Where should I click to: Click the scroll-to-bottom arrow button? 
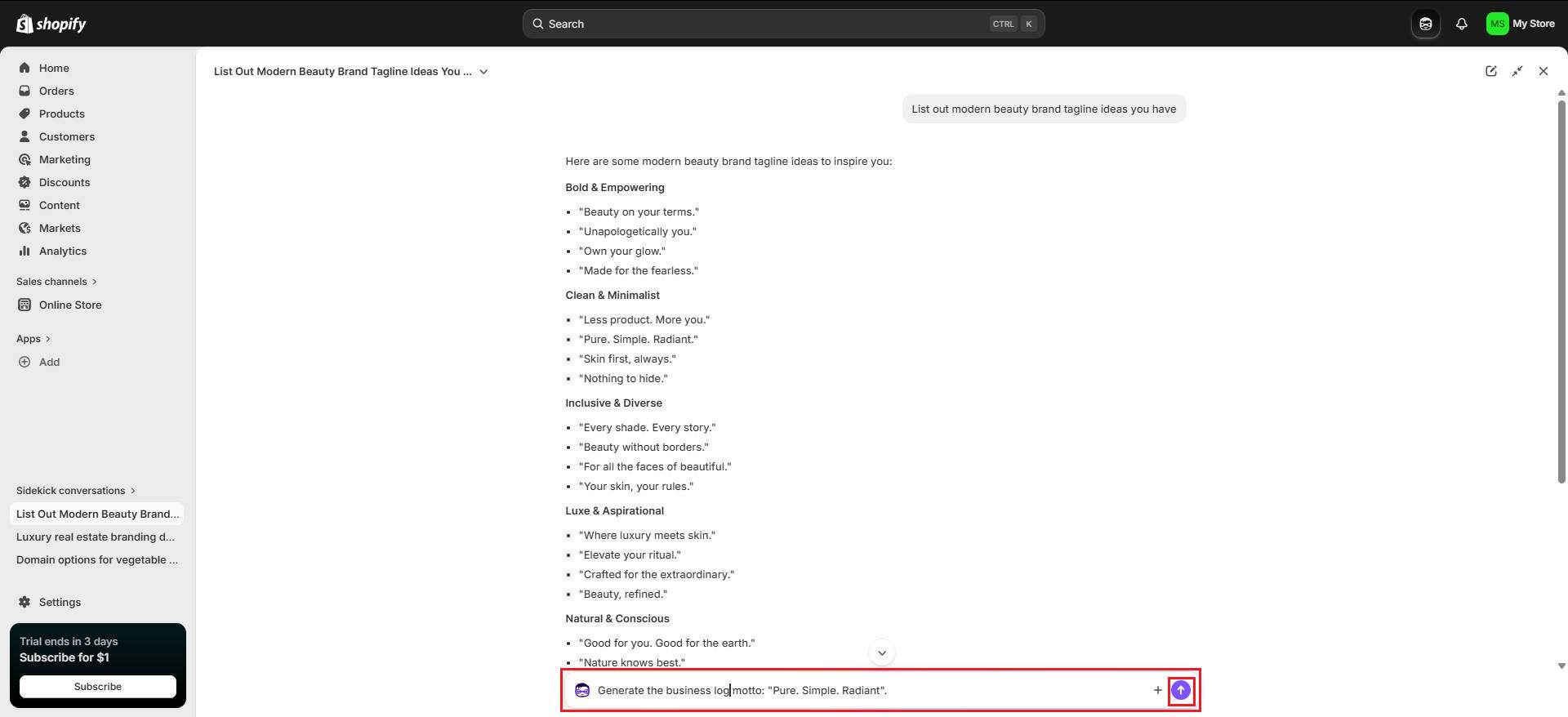882,652
